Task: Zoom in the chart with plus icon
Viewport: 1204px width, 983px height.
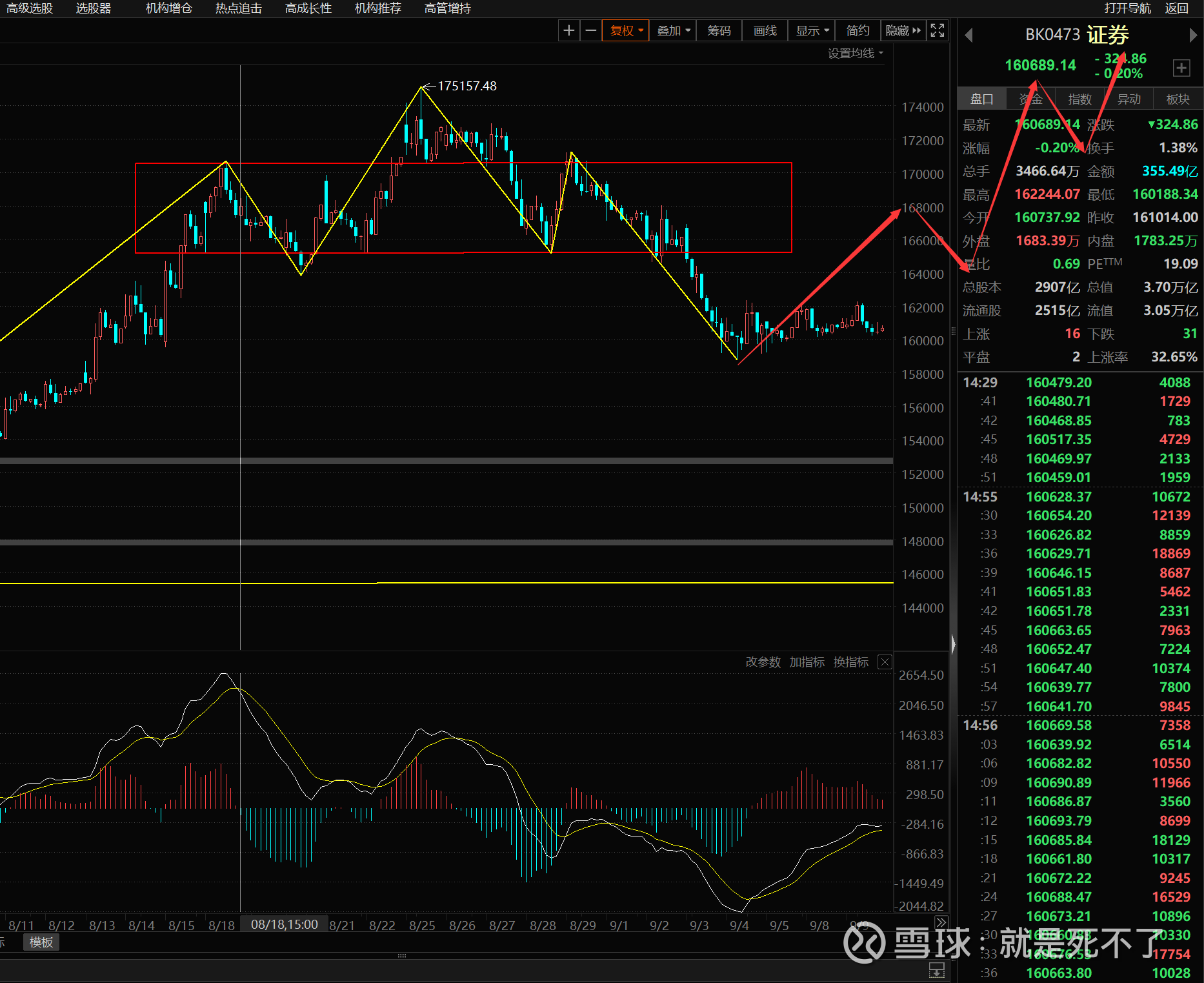Action: [568, 30]
